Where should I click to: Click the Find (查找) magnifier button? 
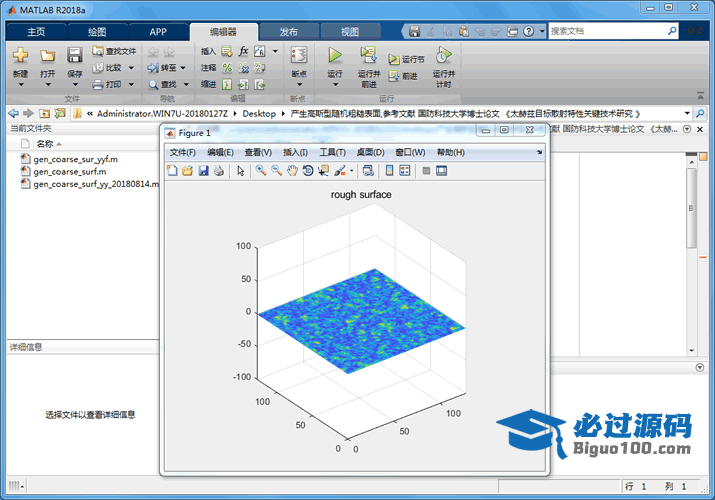(x=163, y=85)
